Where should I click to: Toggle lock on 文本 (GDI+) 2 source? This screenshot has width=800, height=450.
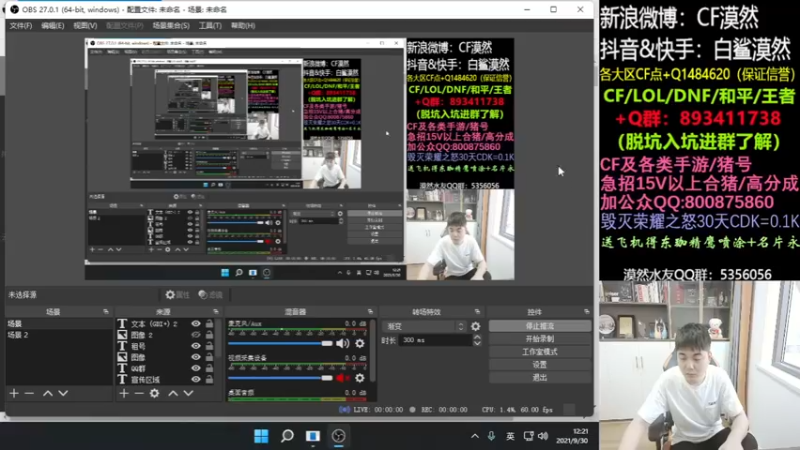[209, 324]
